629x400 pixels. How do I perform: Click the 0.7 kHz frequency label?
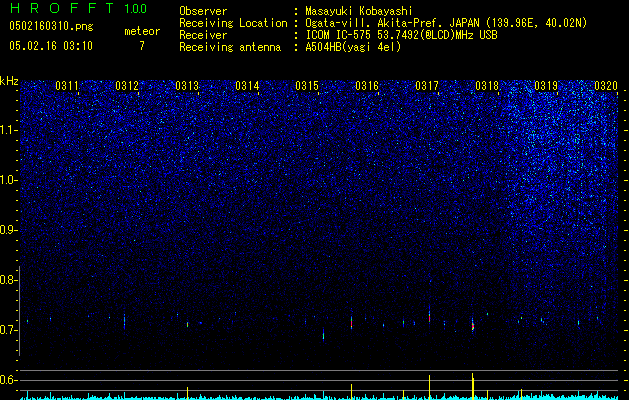(8, 330)
